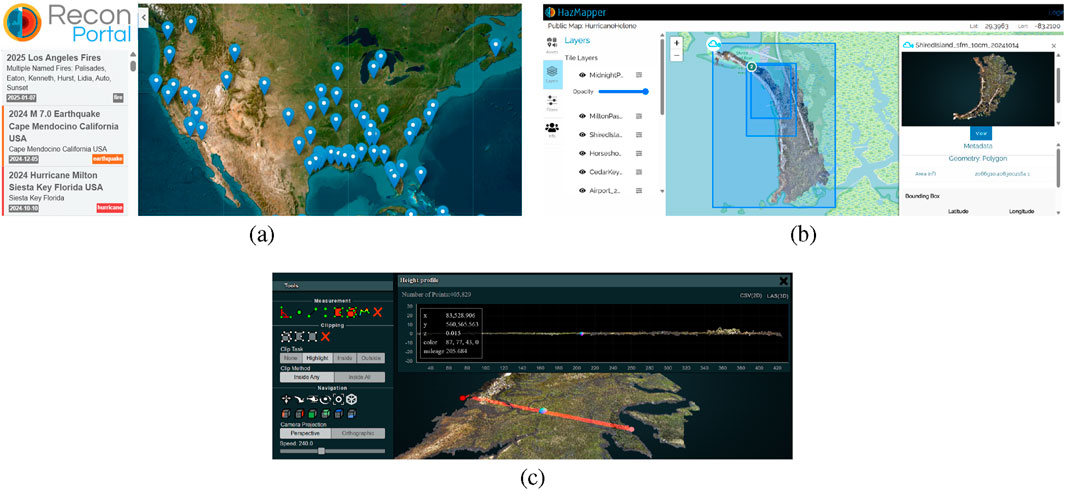
Task: Toggle visibility of the Airport_2.. layer
Action: [x=583, y=192]
